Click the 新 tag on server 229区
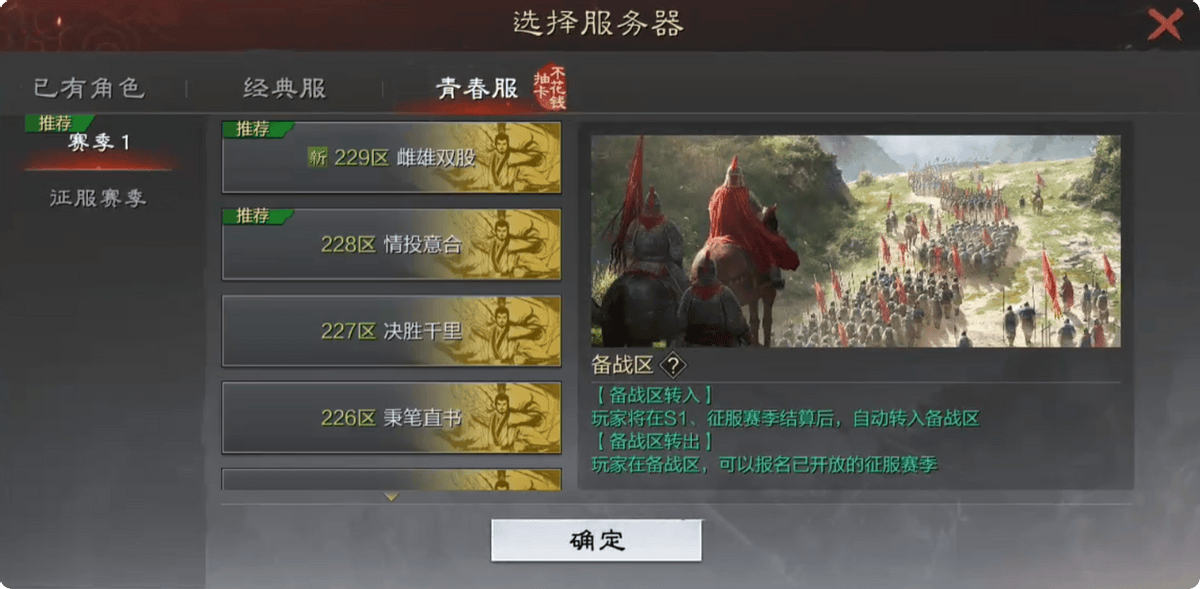The width and height of the screenshot is (1200, 589). coord(317,158)
